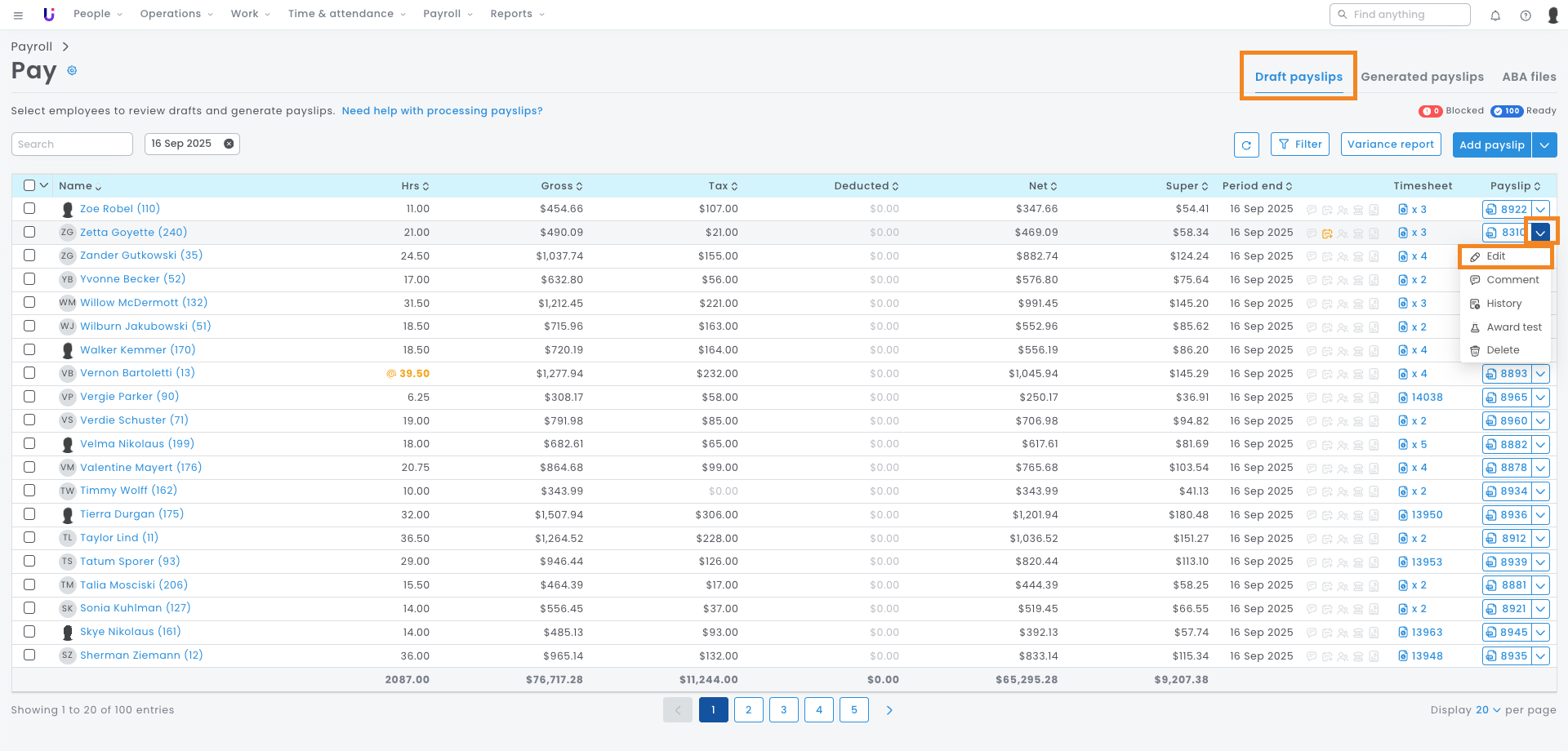Choose Delete from the payslip menu
Image resolution: width=1568 pixels, height=751 pixels.
(1503, 350)
